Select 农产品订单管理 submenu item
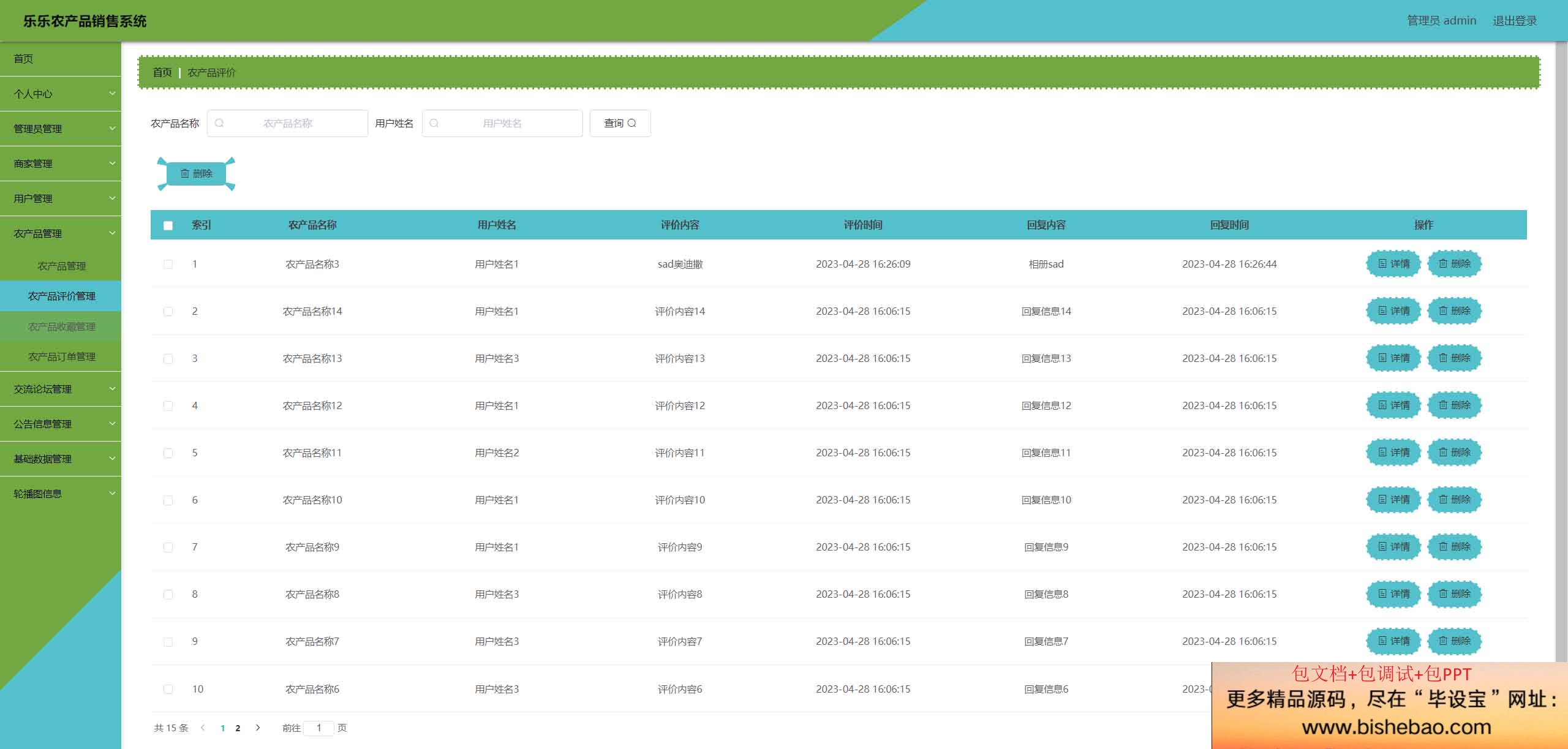Screen dimensions: 1568x749 [61, 356]
